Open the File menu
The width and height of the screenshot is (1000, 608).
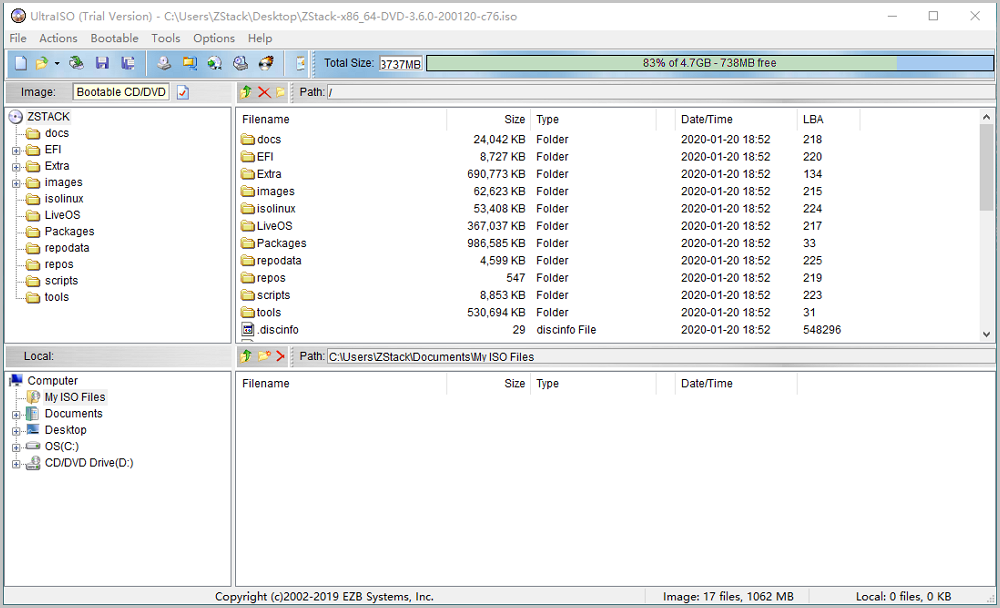pyautogui.click(x=18, y=38)
